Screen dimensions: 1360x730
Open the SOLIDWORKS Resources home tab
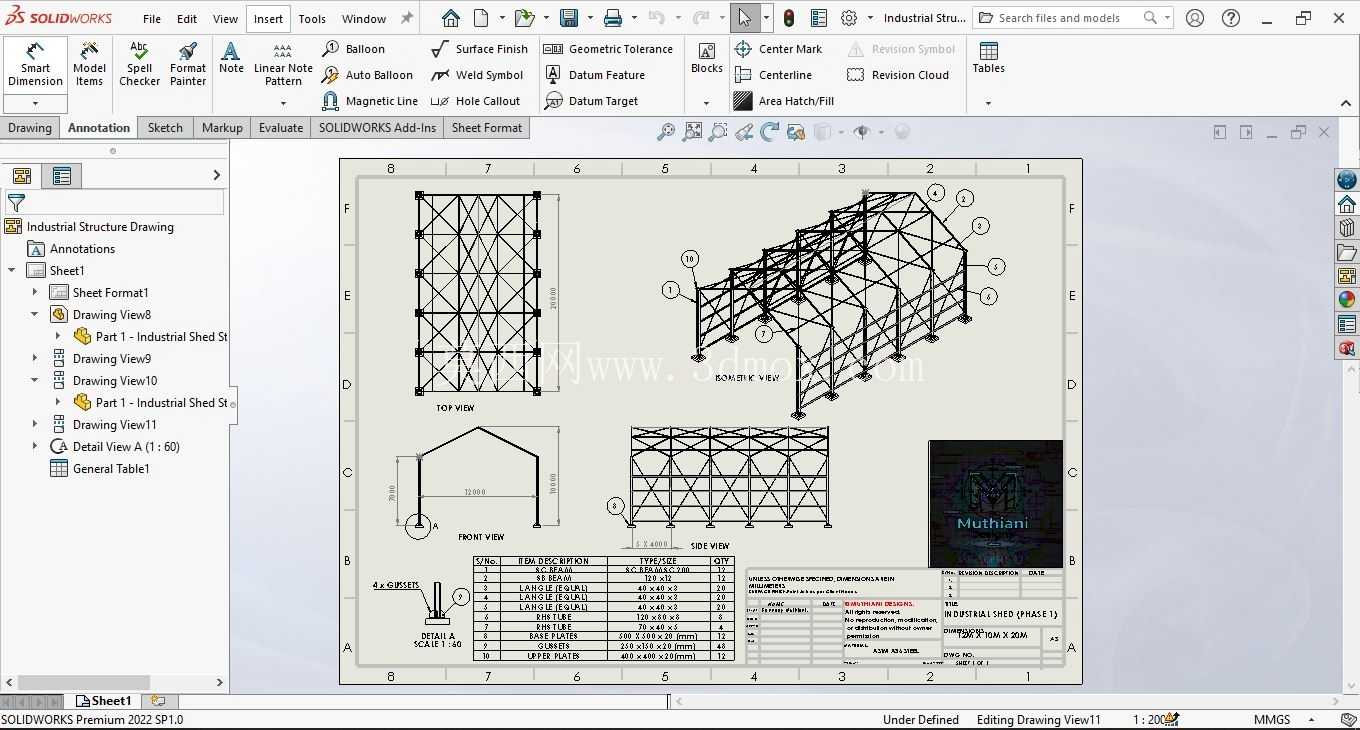click(1347, 204)
